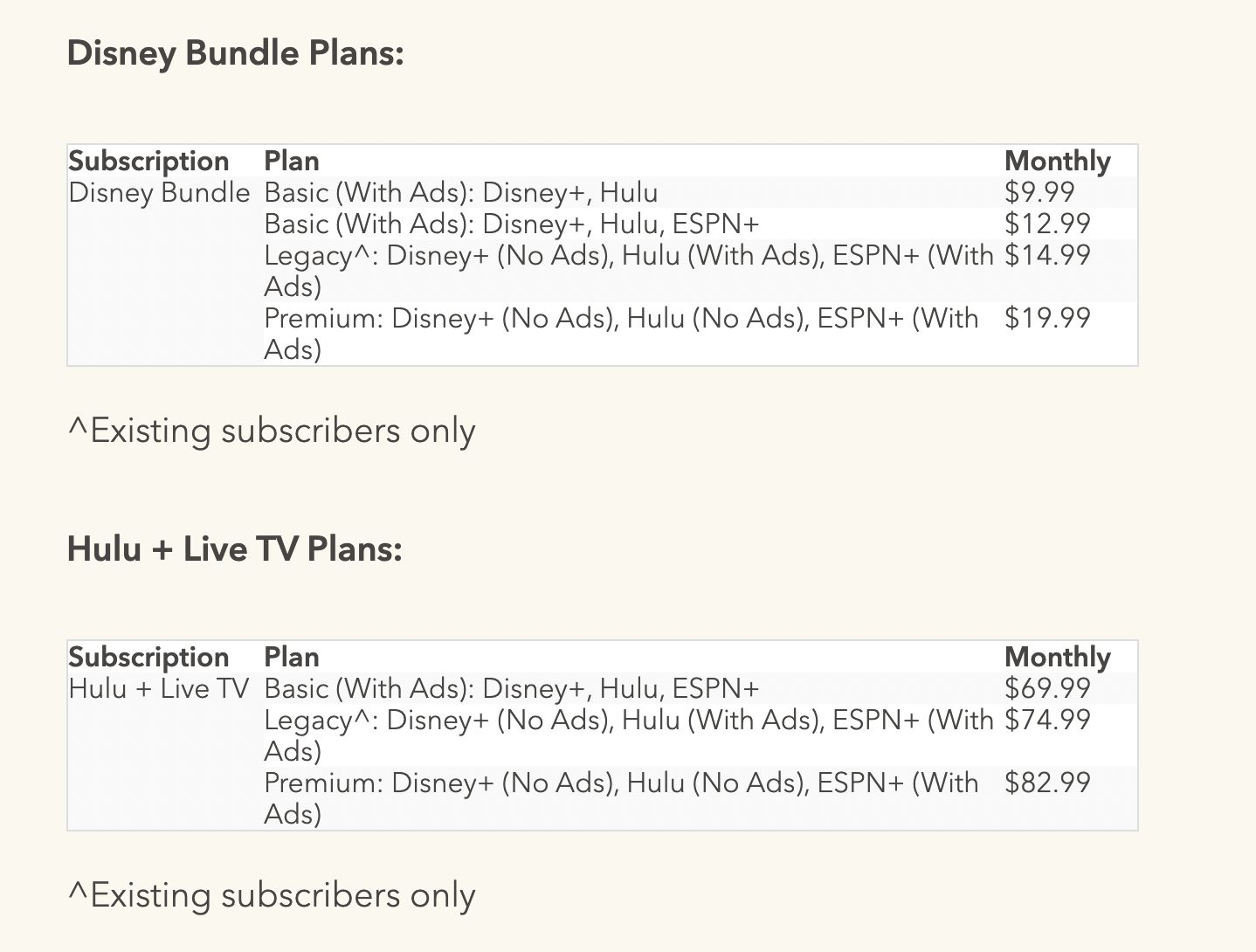Click the "Hulu + Live TV Plans:" heading

[234, 549]
